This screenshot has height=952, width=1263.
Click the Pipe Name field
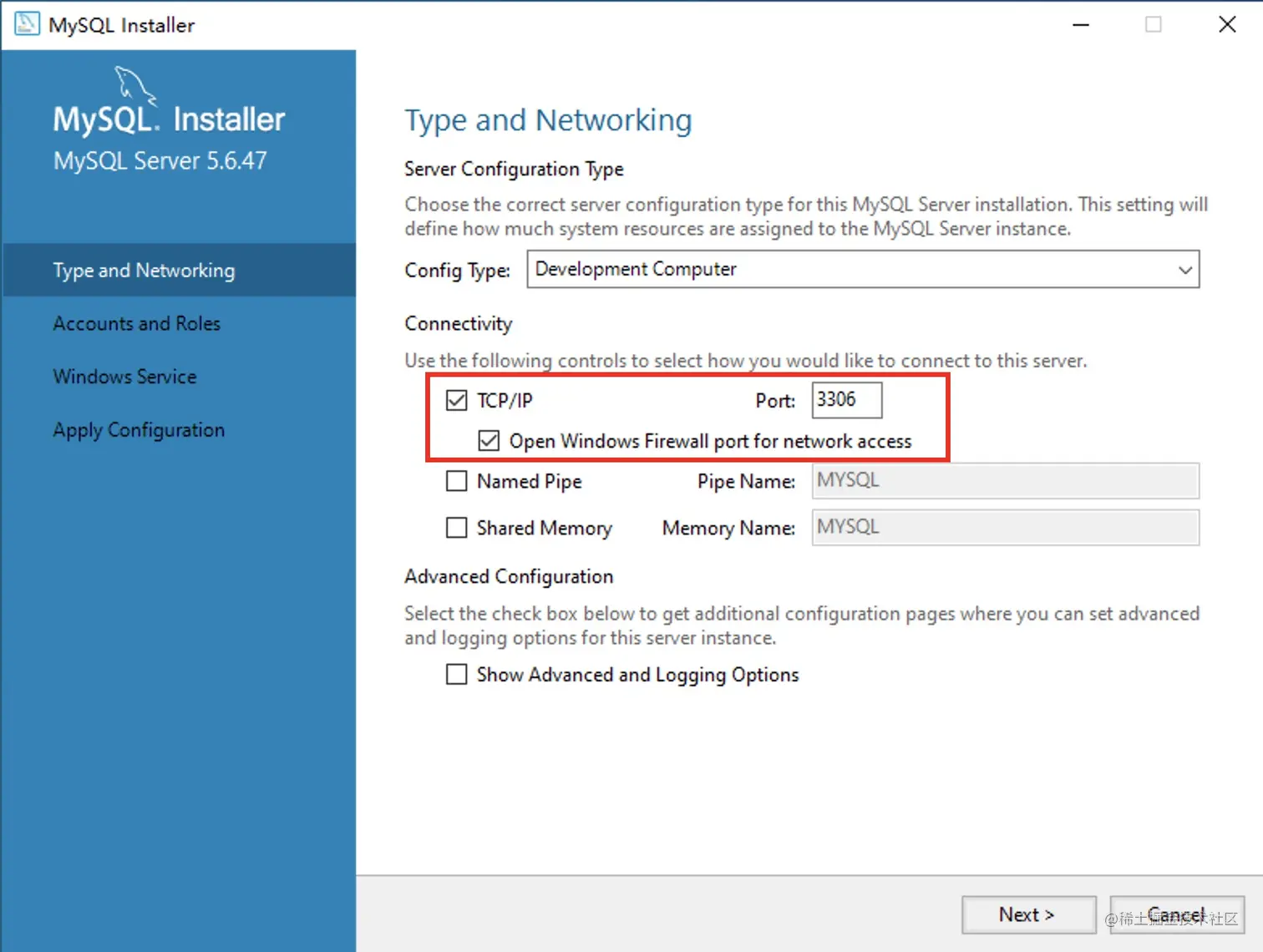tap(1005, 480)
